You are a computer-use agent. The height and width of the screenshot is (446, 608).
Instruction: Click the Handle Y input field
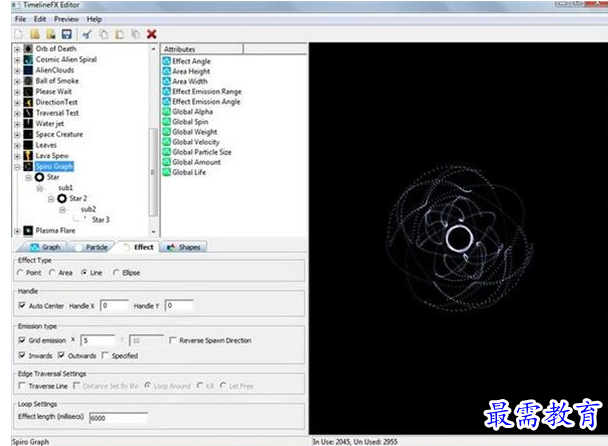point(179,306)
